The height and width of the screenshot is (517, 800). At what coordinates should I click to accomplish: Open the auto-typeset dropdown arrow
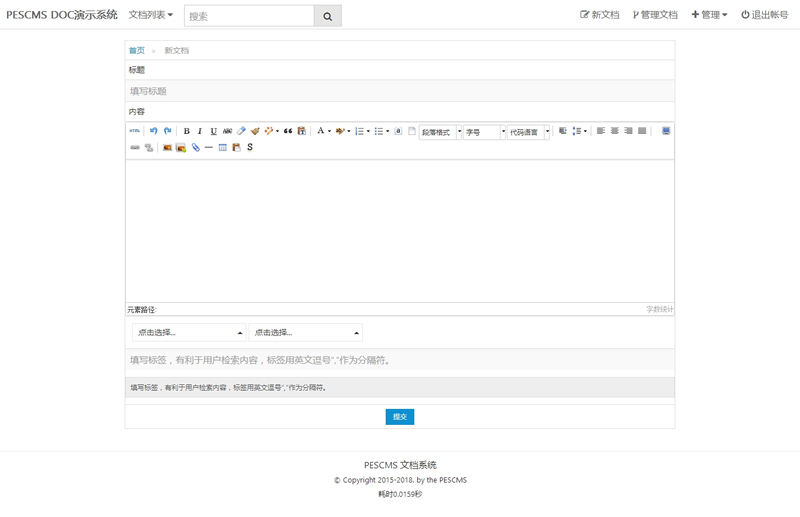tap(278, 131)
